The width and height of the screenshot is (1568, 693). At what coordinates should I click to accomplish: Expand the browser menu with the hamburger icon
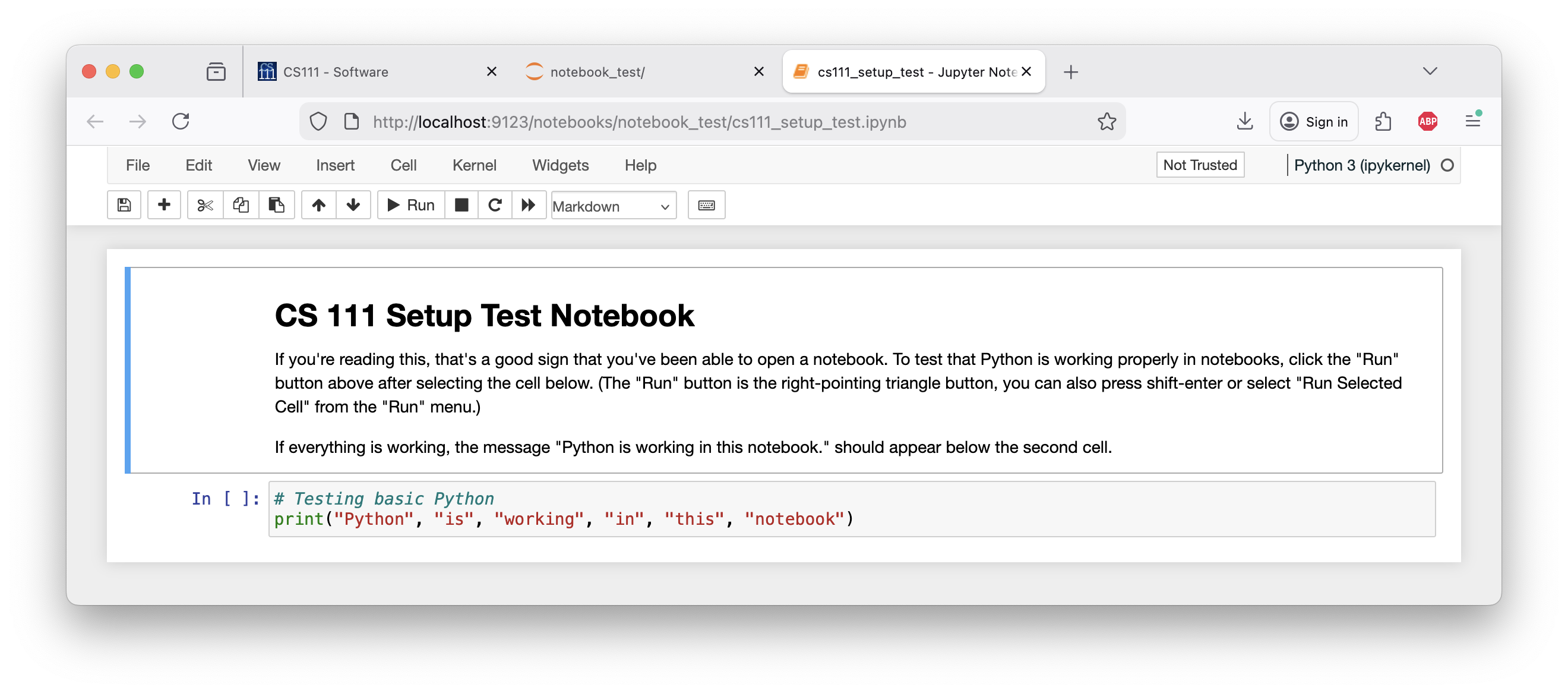(x=1473, y=121)
